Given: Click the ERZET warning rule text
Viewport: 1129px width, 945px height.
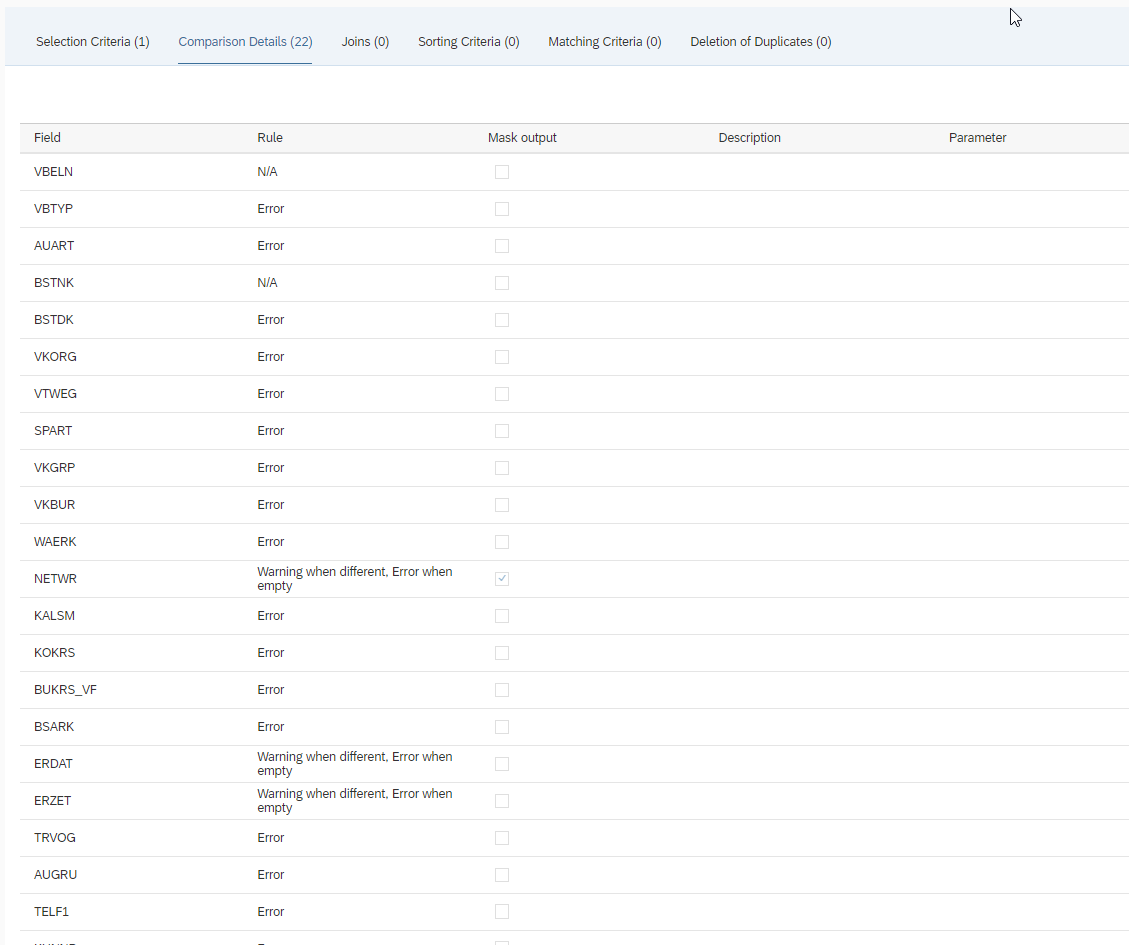Looking at the screenshot, I should point(354,801).
